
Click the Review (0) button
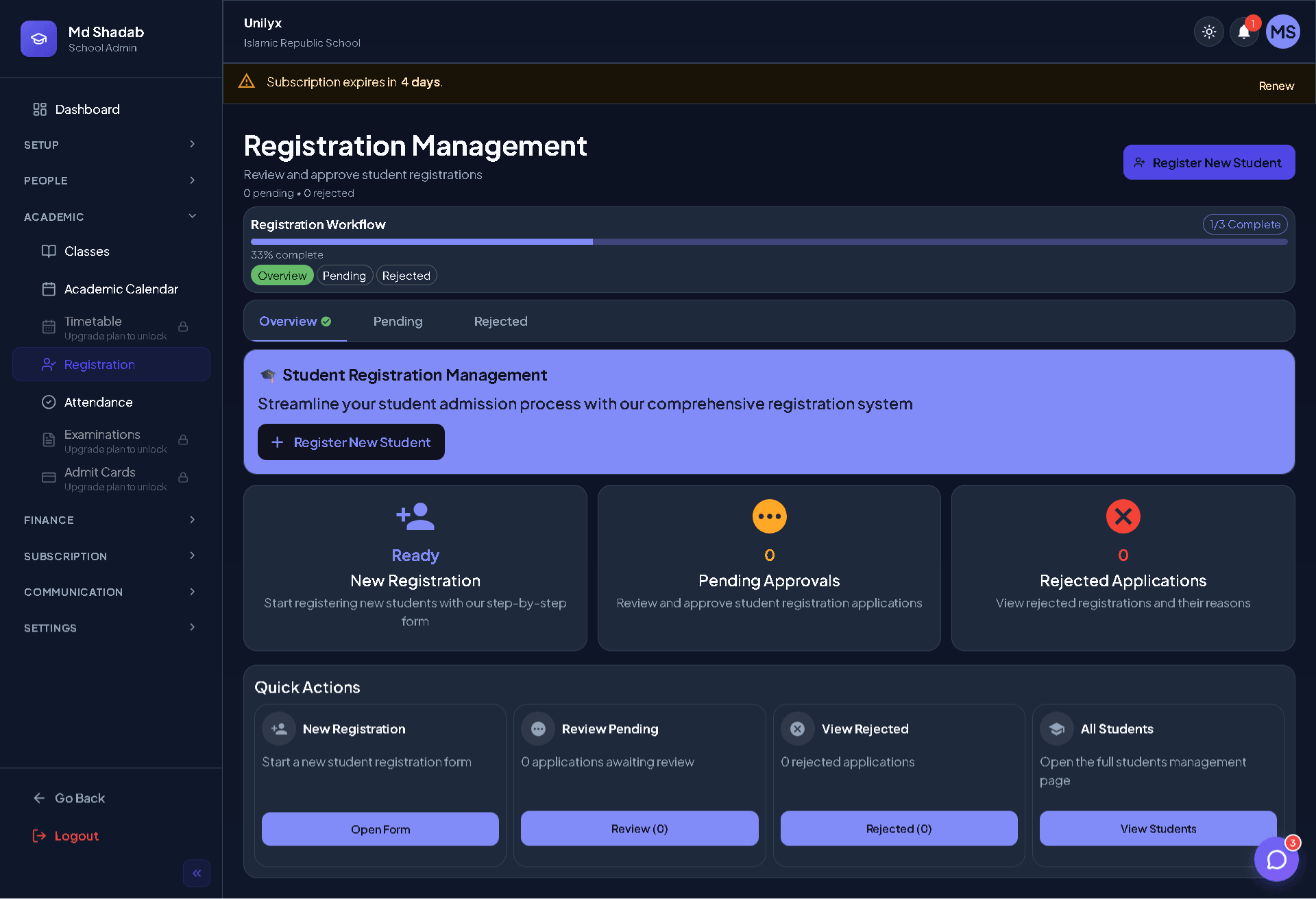(639, 828)
